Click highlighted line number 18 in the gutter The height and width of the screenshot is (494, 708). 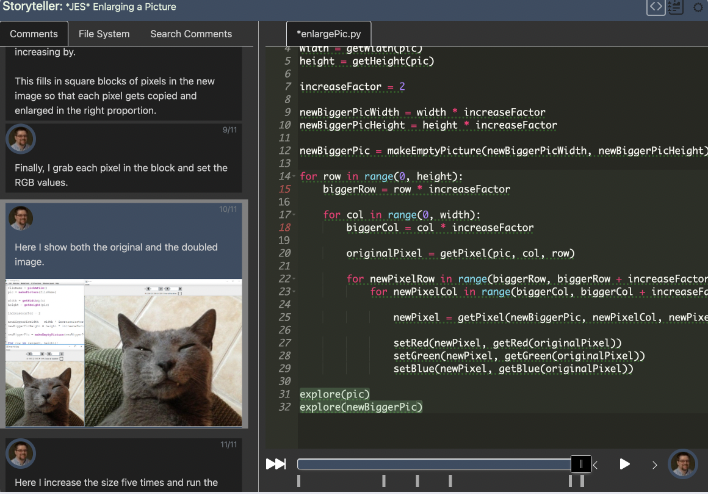pyautogui.click(x=285, y=228)
